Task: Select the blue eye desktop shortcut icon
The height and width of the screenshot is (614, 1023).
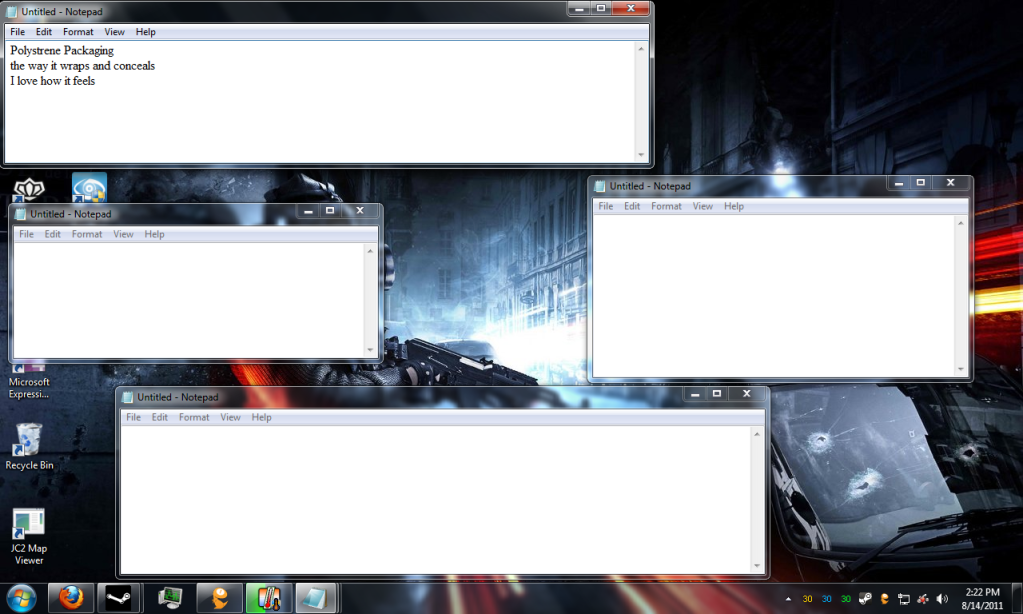Action: click(x=89, y=188)
